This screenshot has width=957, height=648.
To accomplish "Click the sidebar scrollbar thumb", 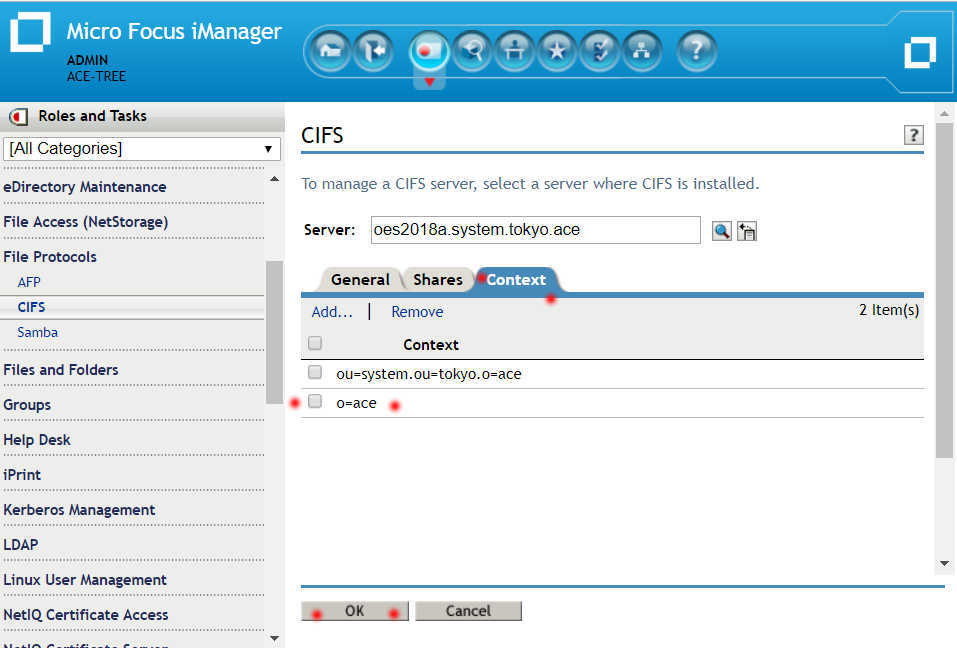I will [275, 332].
